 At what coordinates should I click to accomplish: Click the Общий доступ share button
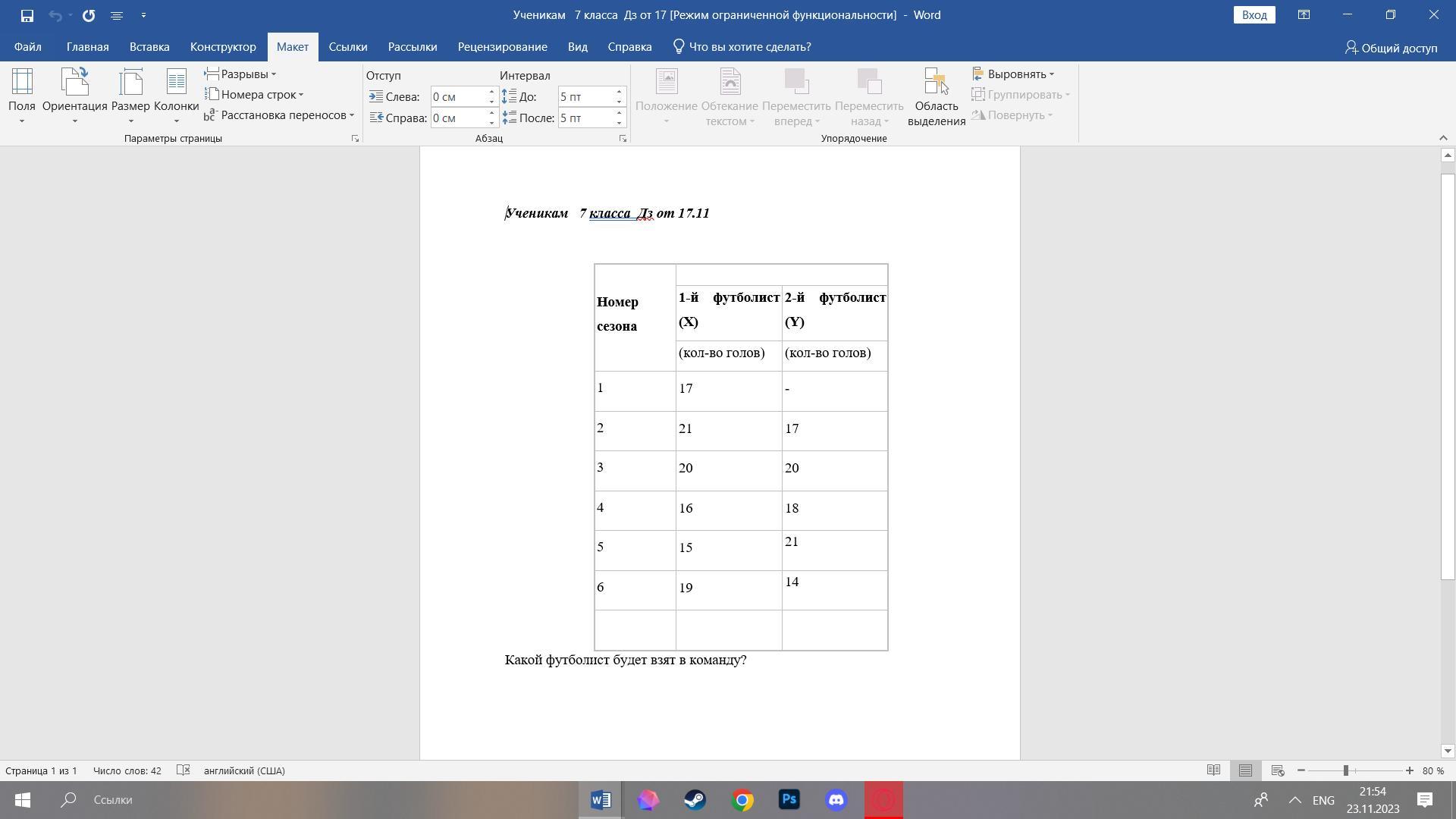tap(1391, 48)
